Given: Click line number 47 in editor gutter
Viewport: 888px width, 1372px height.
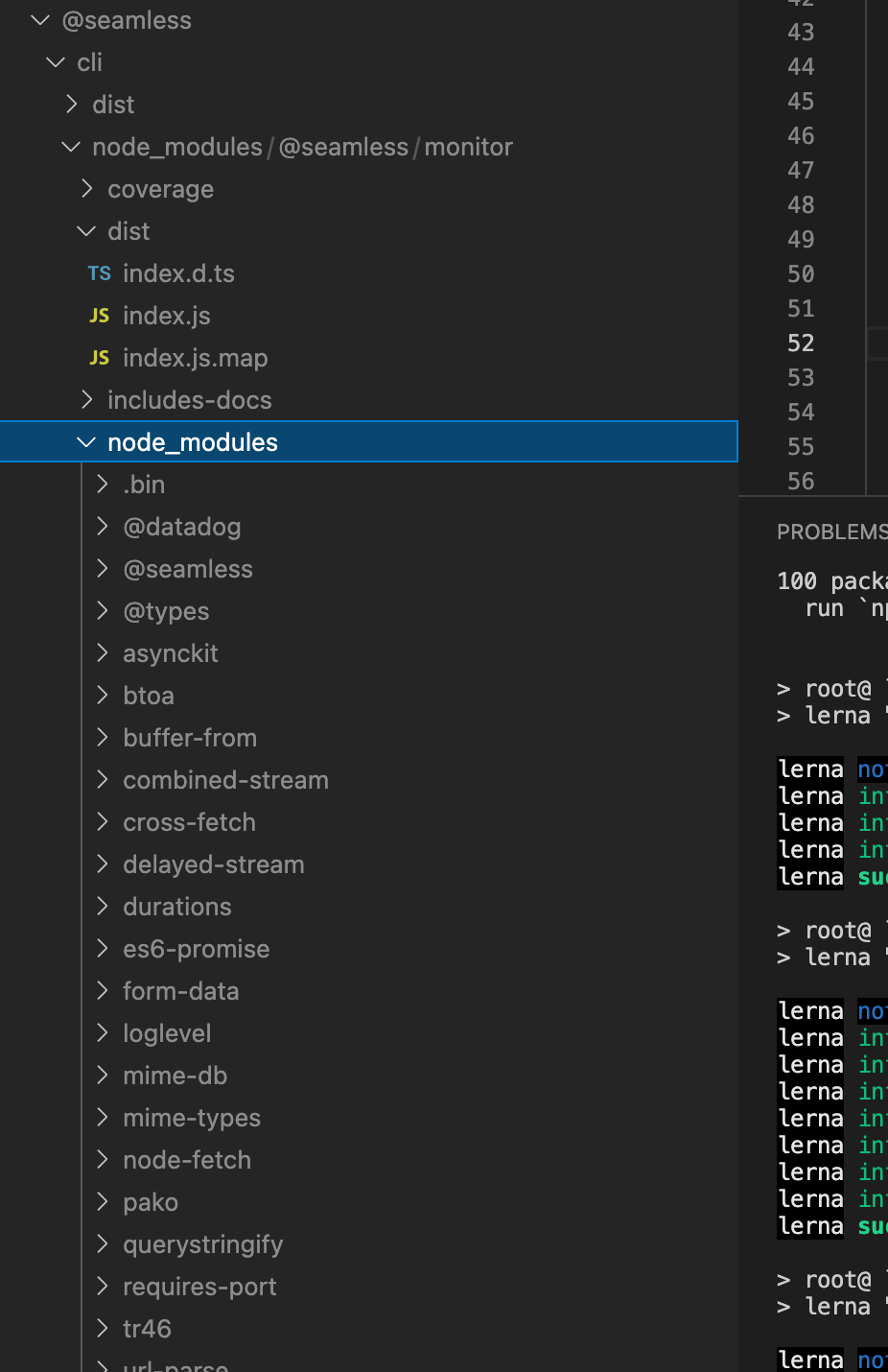Looking at the screenshot, I should click(801, 171).
